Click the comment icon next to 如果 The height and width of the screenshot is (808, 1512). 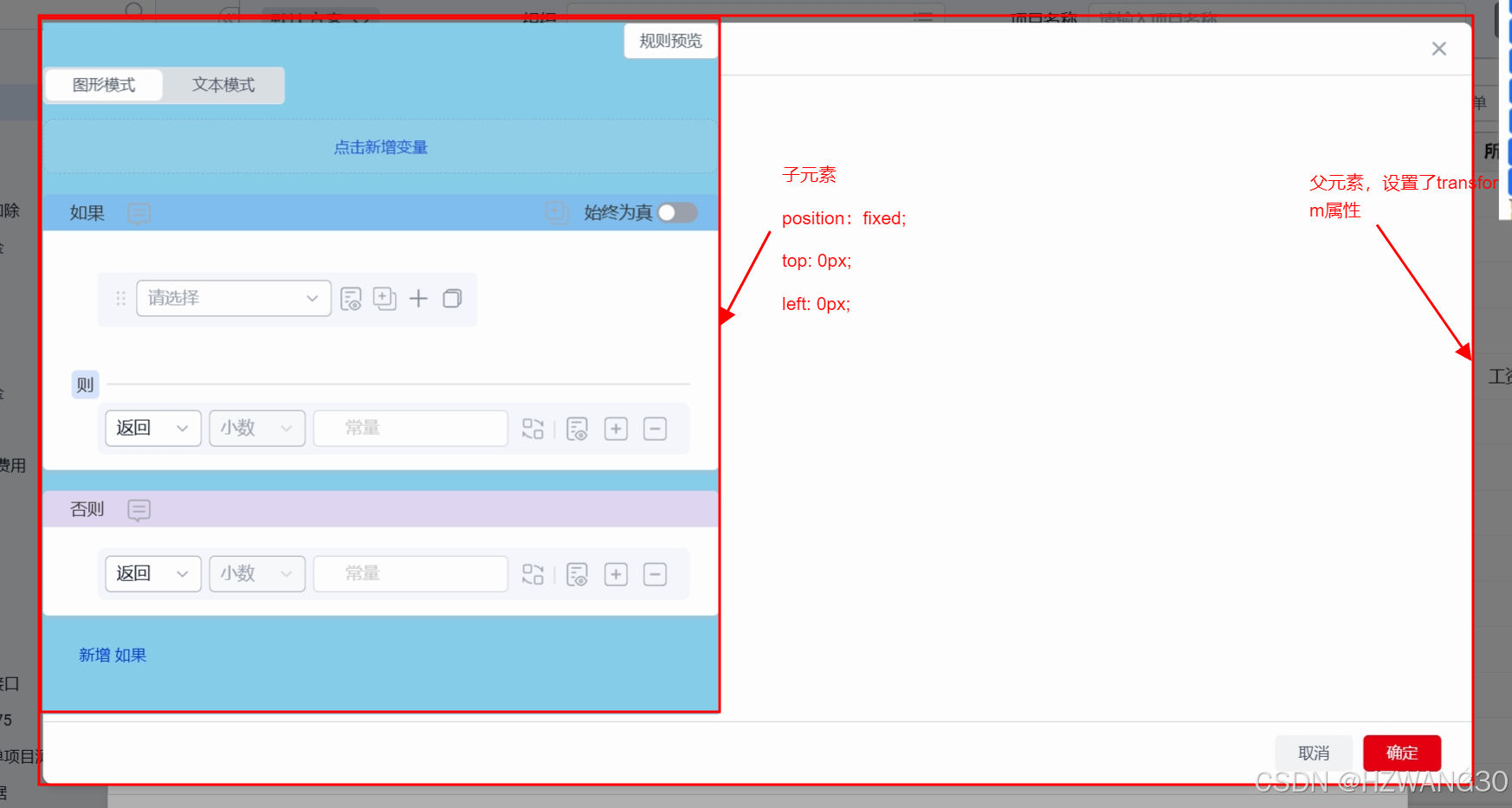tap(139, 212)
